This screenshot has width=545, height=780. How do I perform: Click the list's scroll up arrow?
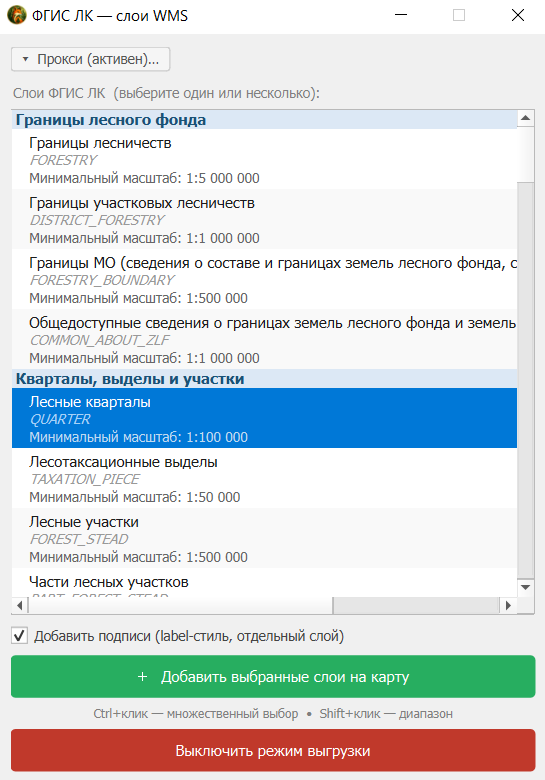526,118
